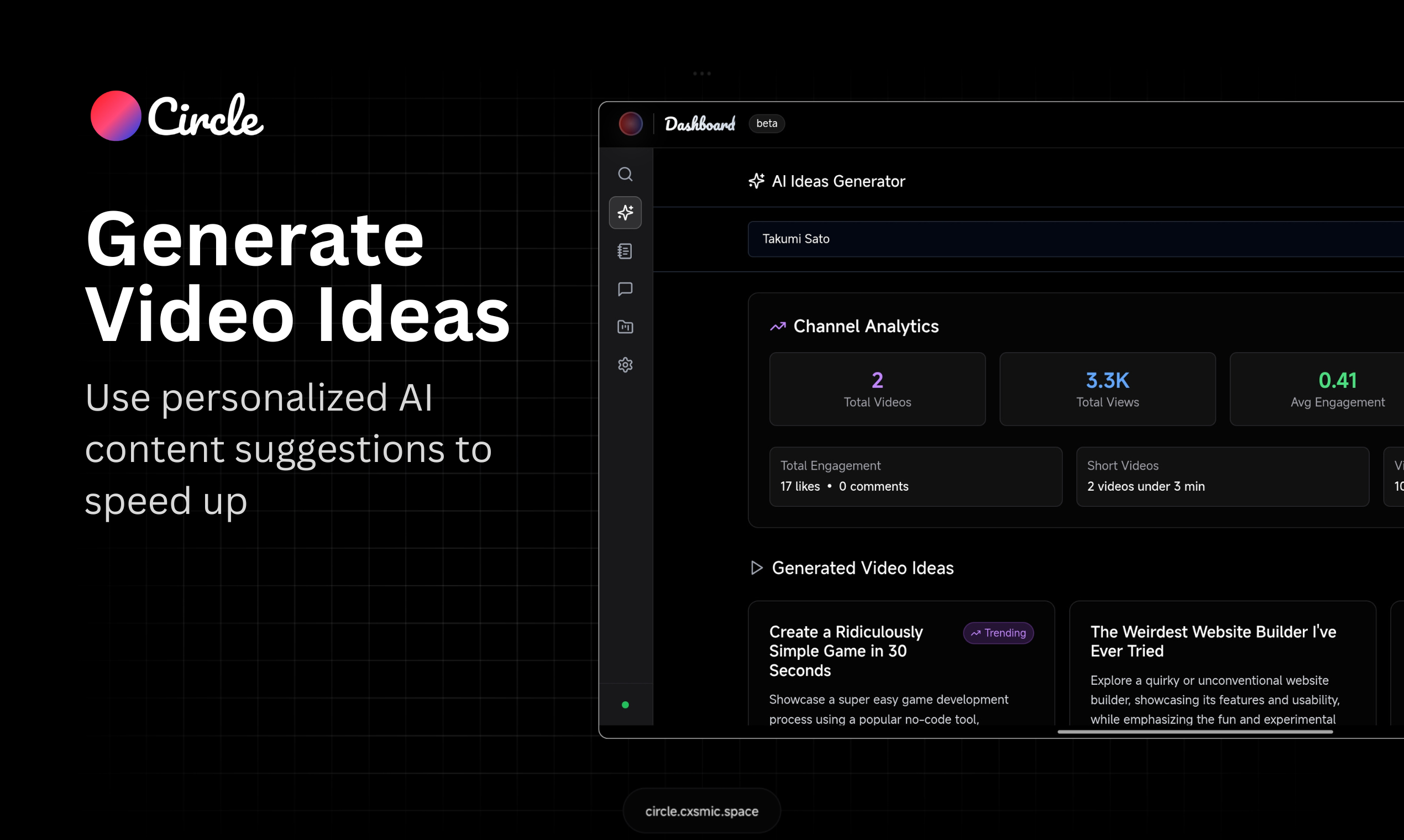The width and height of the screenshot is (1404, 840).
Task: Click the Circle logo at top left
Action: (177, 116)
